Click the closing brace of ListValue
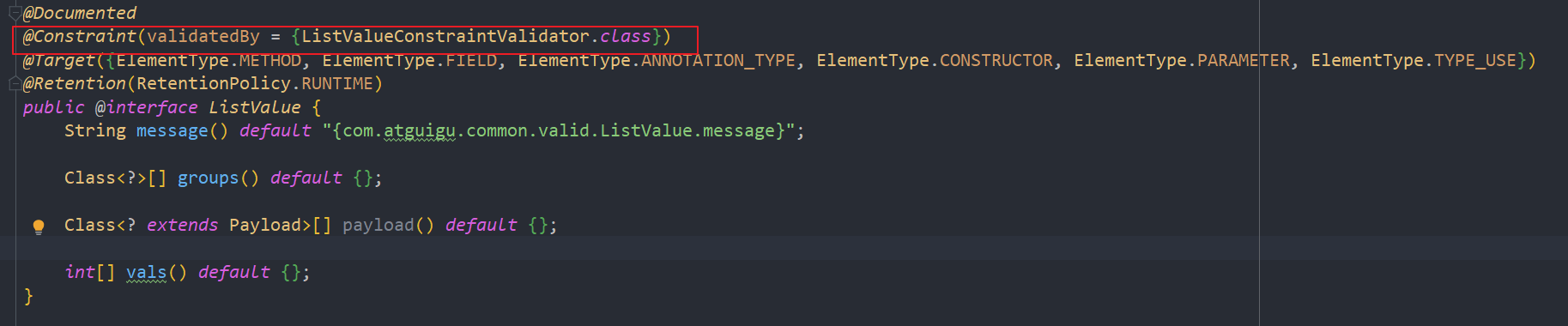 28,296
